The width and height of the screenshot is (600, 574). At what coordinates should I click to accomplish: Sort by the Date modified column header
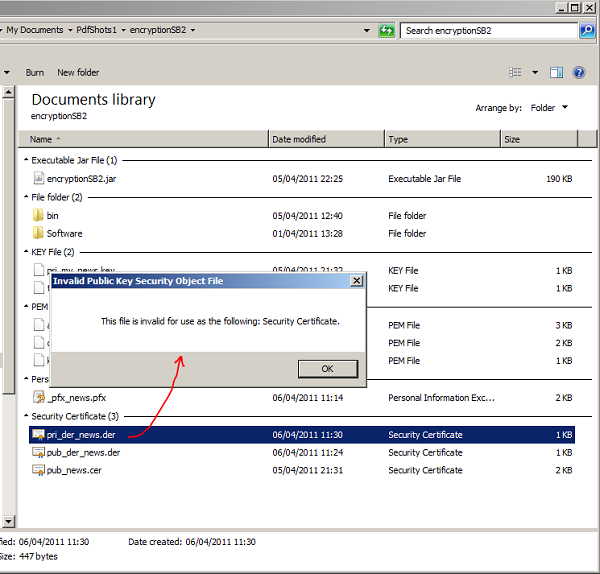click(326, 139)
